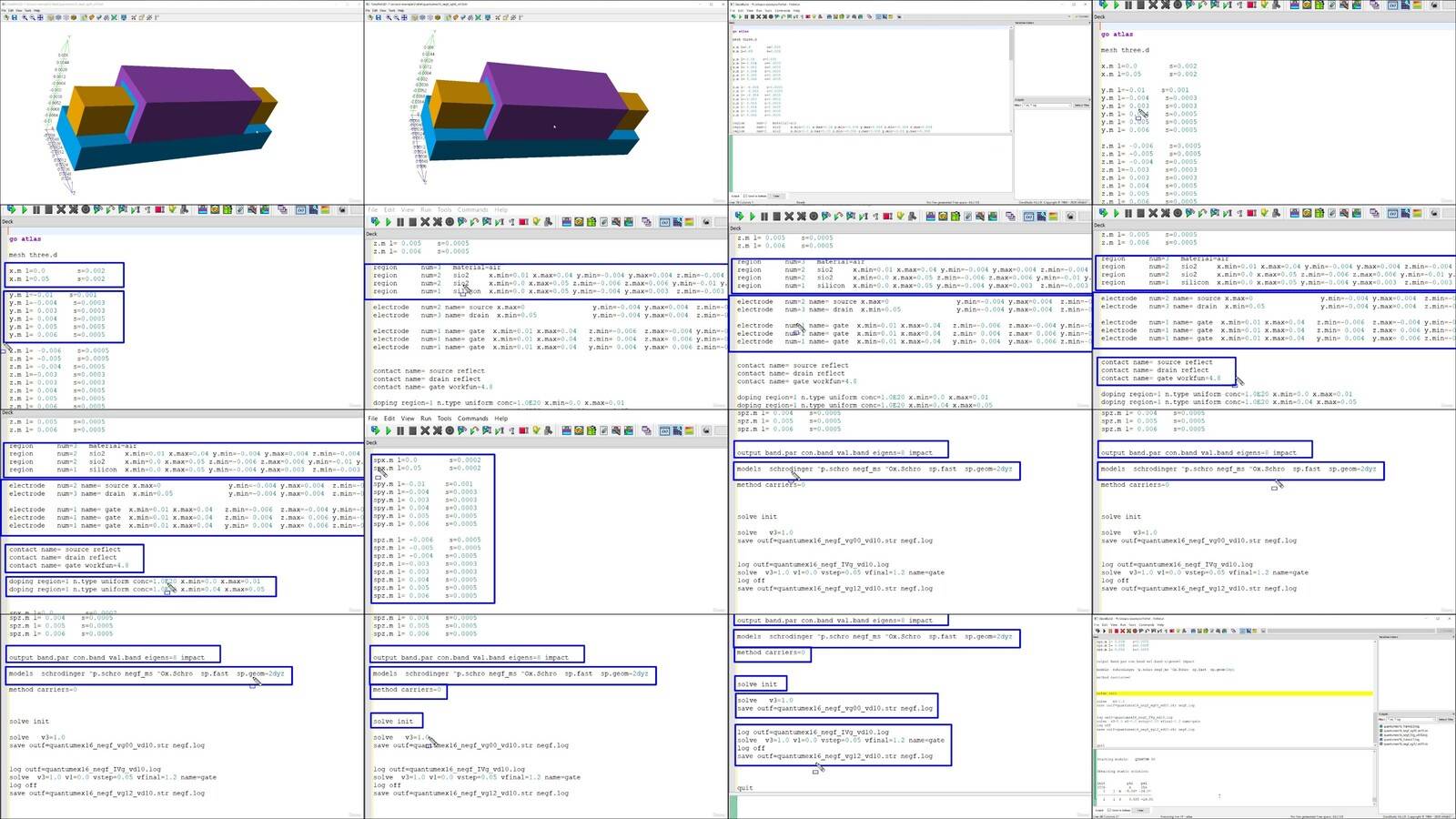The width and height of the screenshot is (1456, 819).
Task: Click the pencil-on-page edit icon above the spx.m listing
Action: [603, 430]
